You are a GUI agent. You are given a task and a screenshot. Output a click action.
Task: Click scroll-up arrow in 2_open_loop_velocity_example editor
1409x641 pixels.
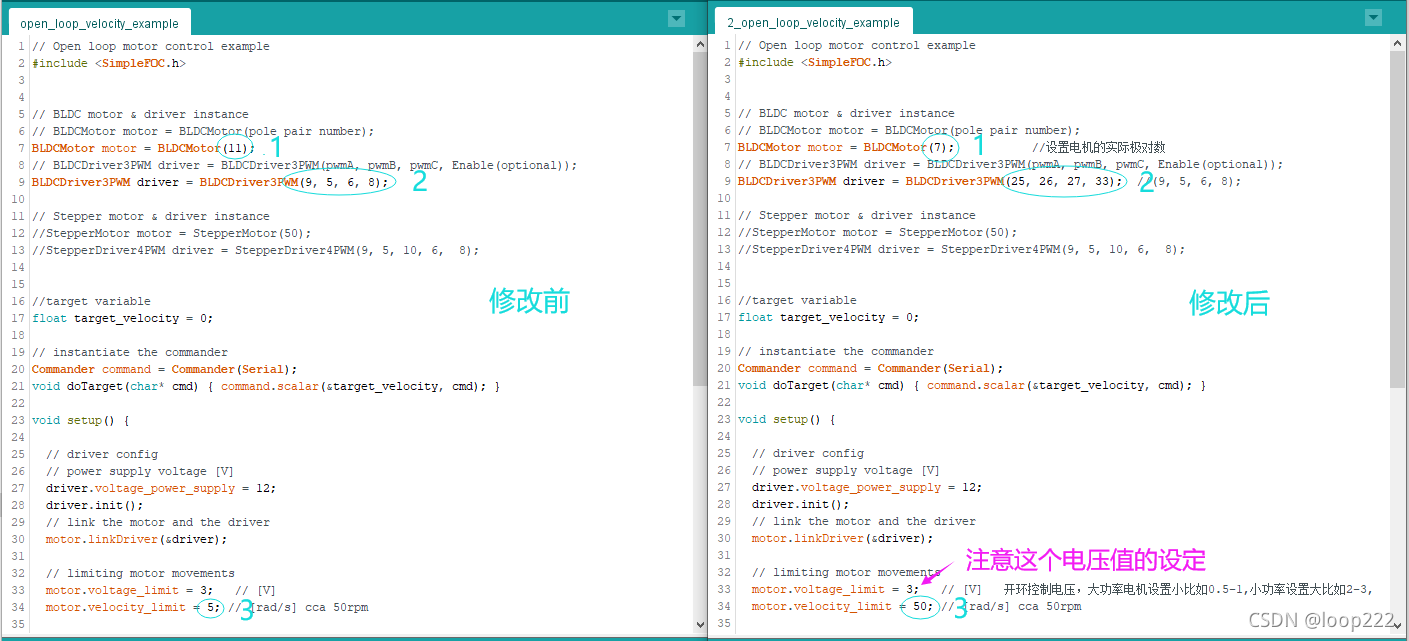tap(1397, 44)
